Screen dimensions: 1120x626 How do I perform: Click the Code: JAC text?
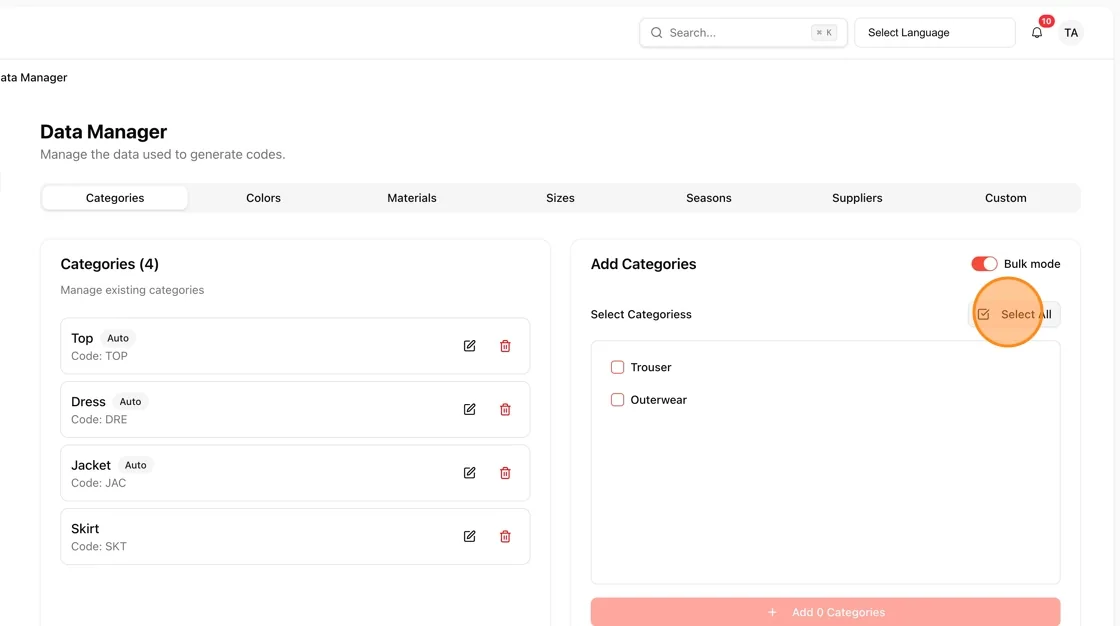99,483
